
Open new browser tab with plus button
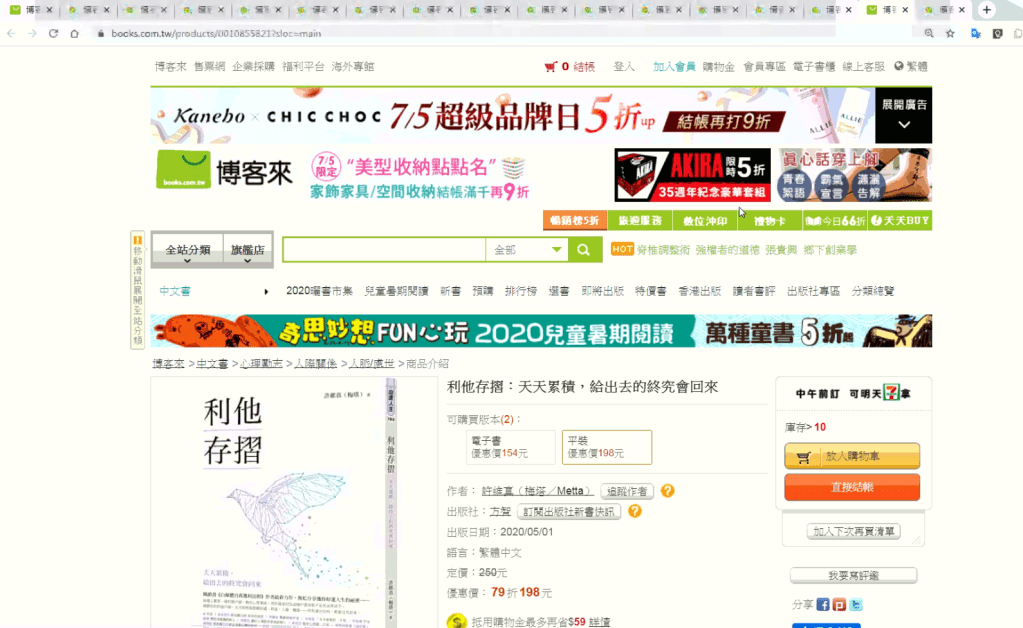click(x=986, y=10)
